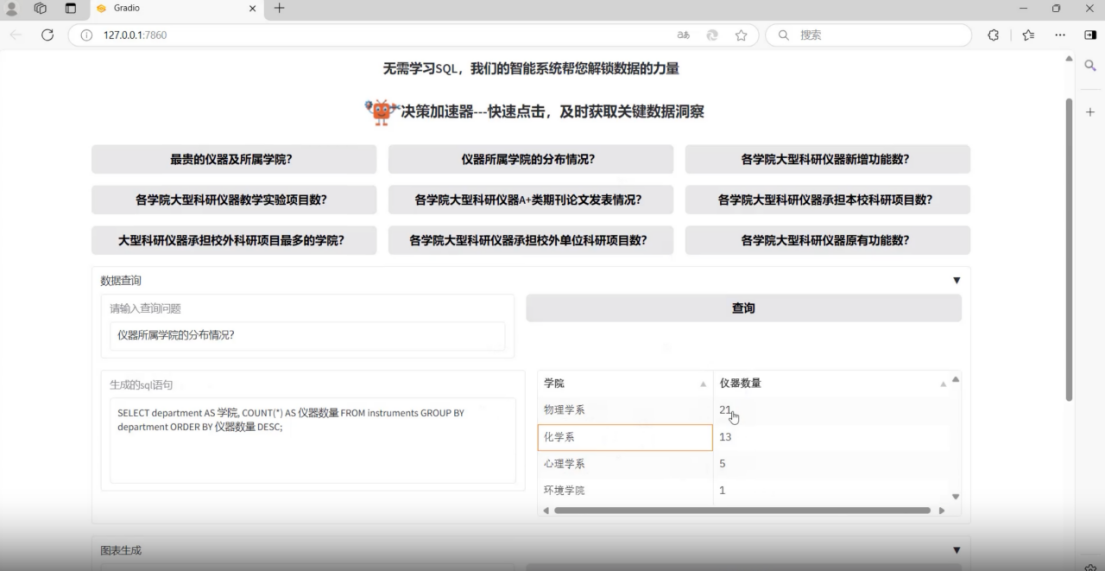Screen dimensions: 1106x571
Task: Reload the page with refresh icon
Action: coord(47,35)
